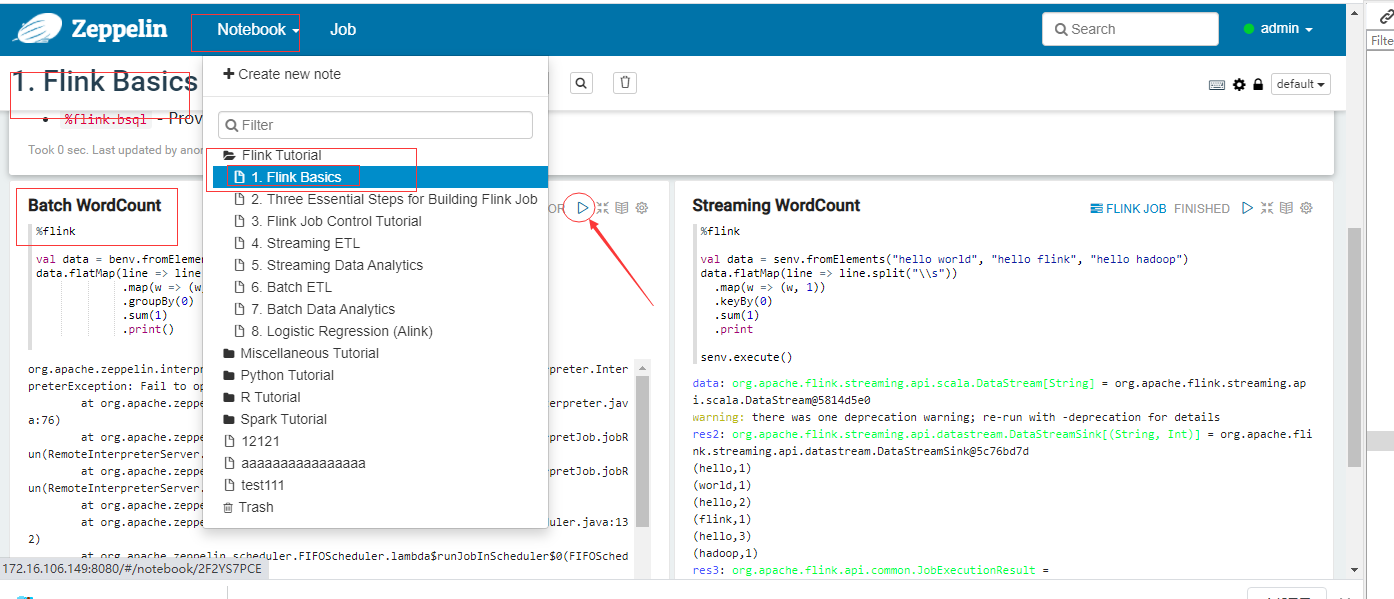Open the note test111
This screenshot has width=1394, height=599.
pos(254,485)
